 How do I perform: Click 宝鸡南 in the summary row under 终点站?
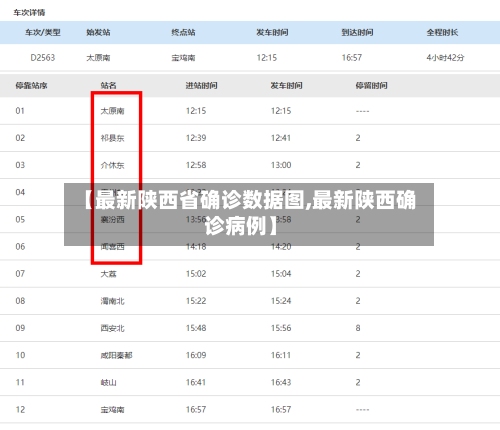pyautogui.click(x=183, y=58)
